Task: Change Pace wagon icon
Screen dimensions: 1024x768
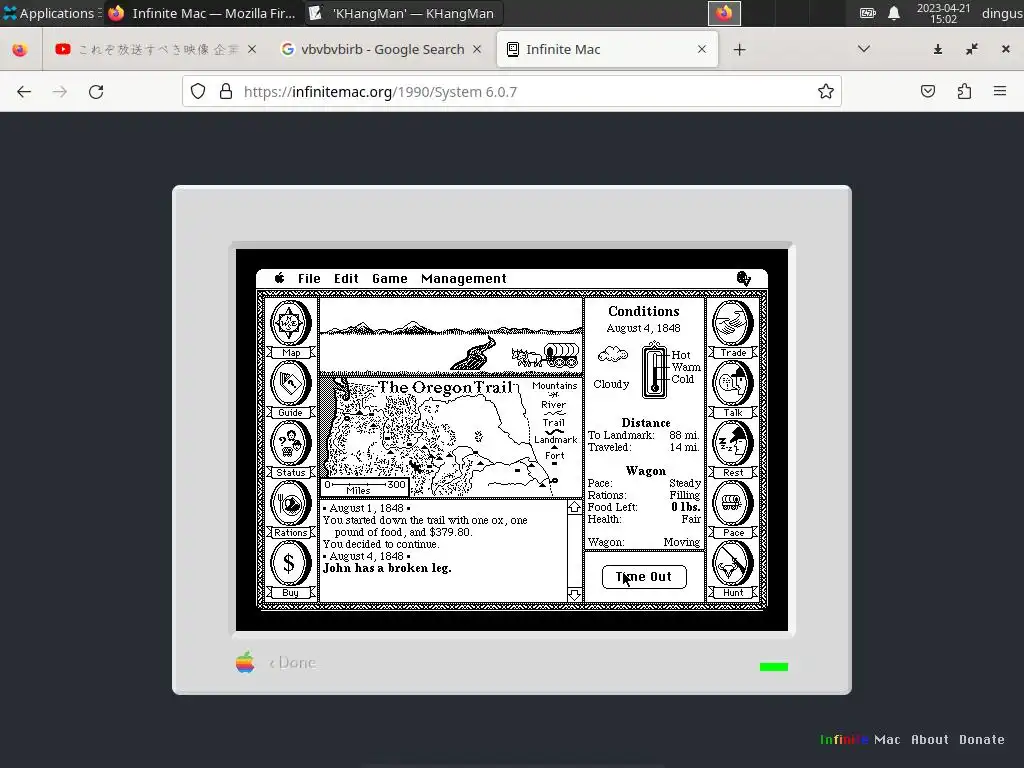Action: (733, 509)
